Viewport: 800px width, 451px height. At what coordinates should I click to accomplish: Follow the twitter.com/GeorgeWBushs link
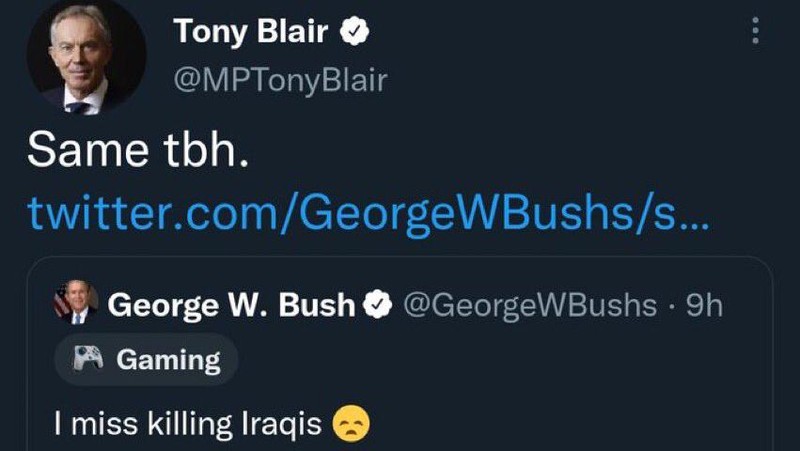368,212
